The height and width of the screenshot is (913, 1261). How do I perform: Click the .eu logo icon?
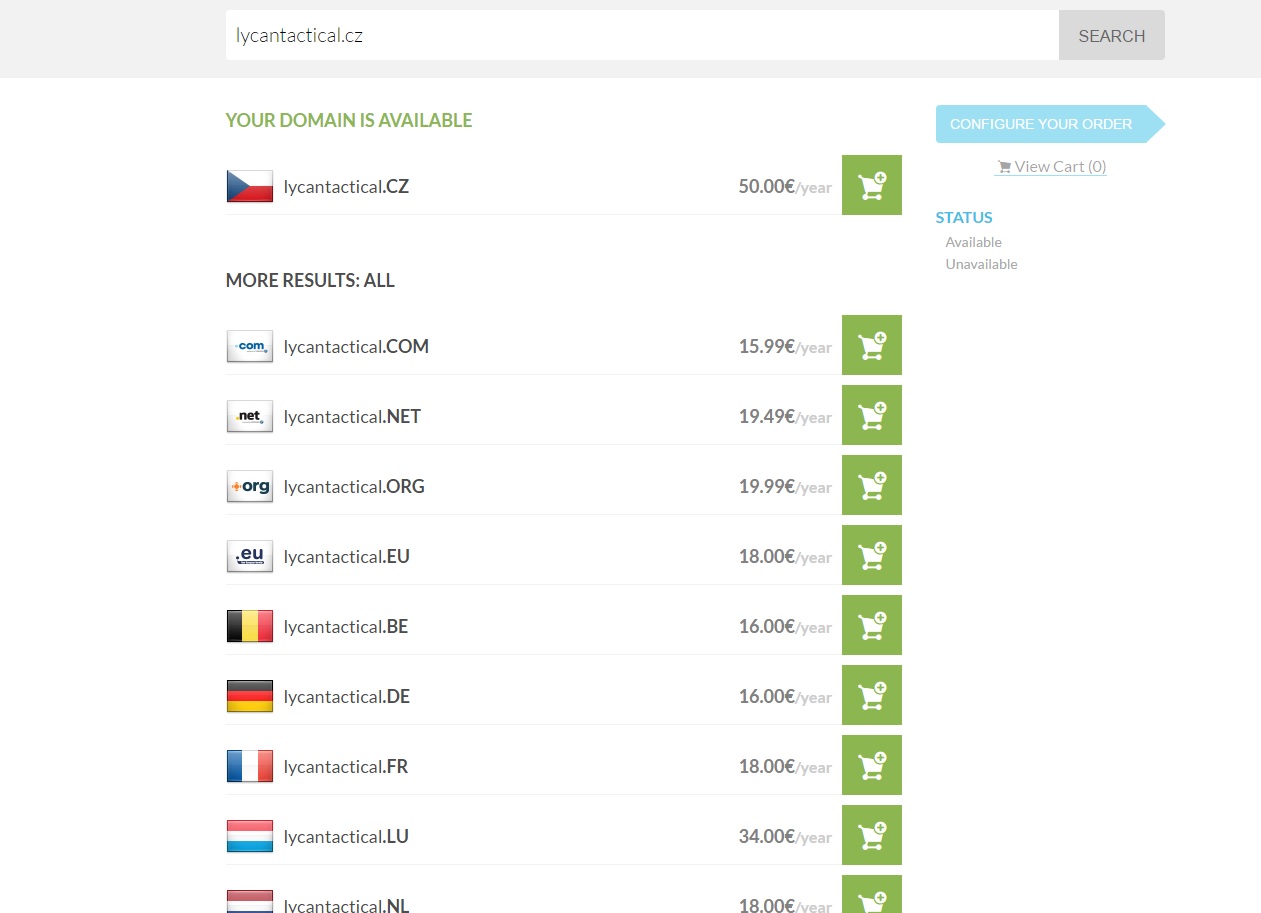[250, 556]
